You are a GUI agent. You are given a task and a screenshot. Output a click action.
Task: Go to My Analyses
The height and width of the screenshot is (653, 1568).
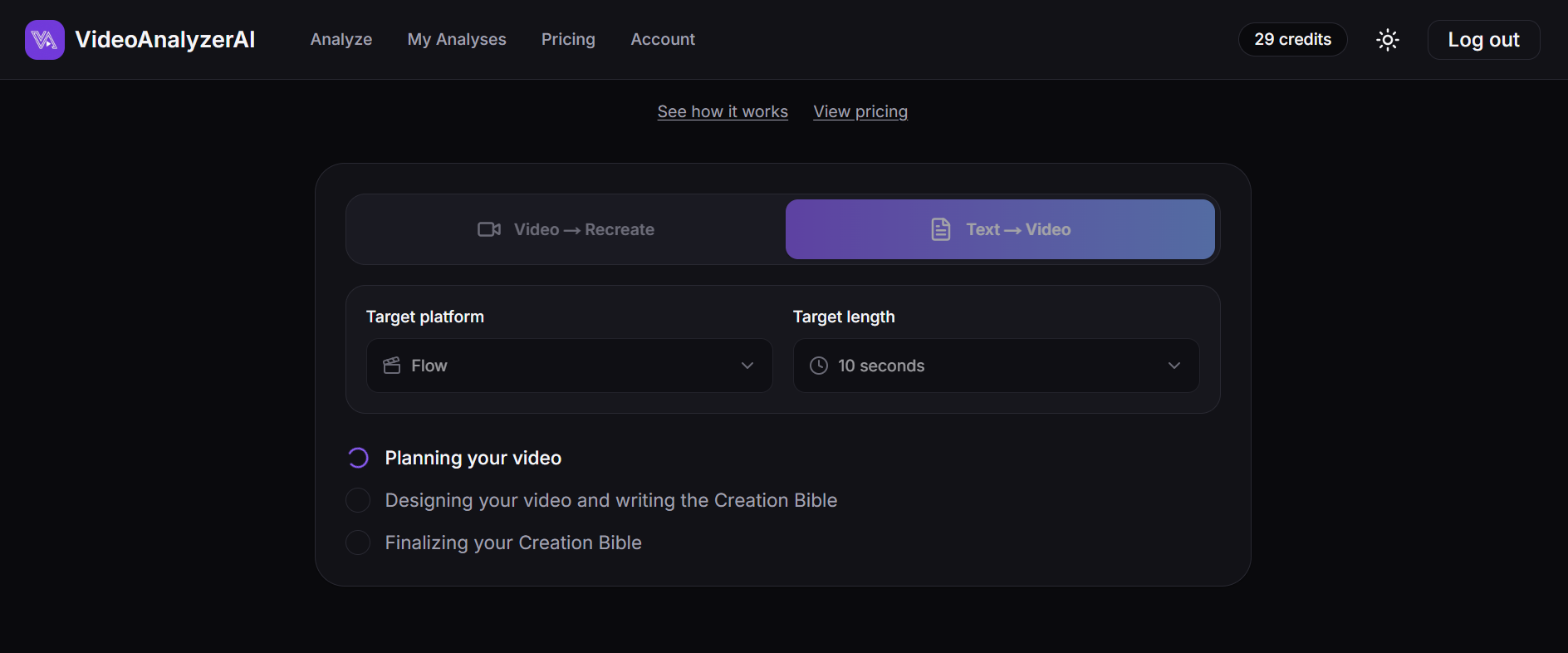click(x=457, y=40)
